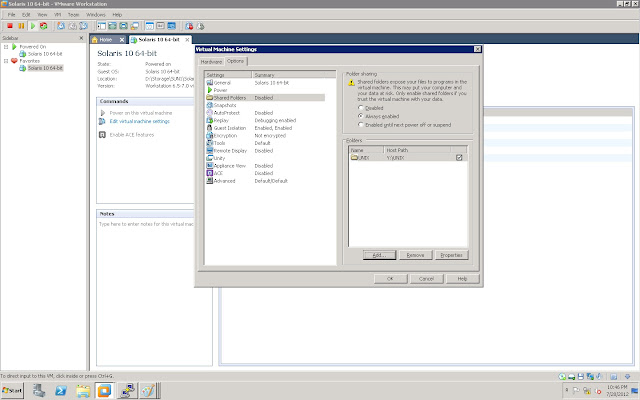
Task: Select the Guest Isolation settings row
Action: (x=265, y=128)
